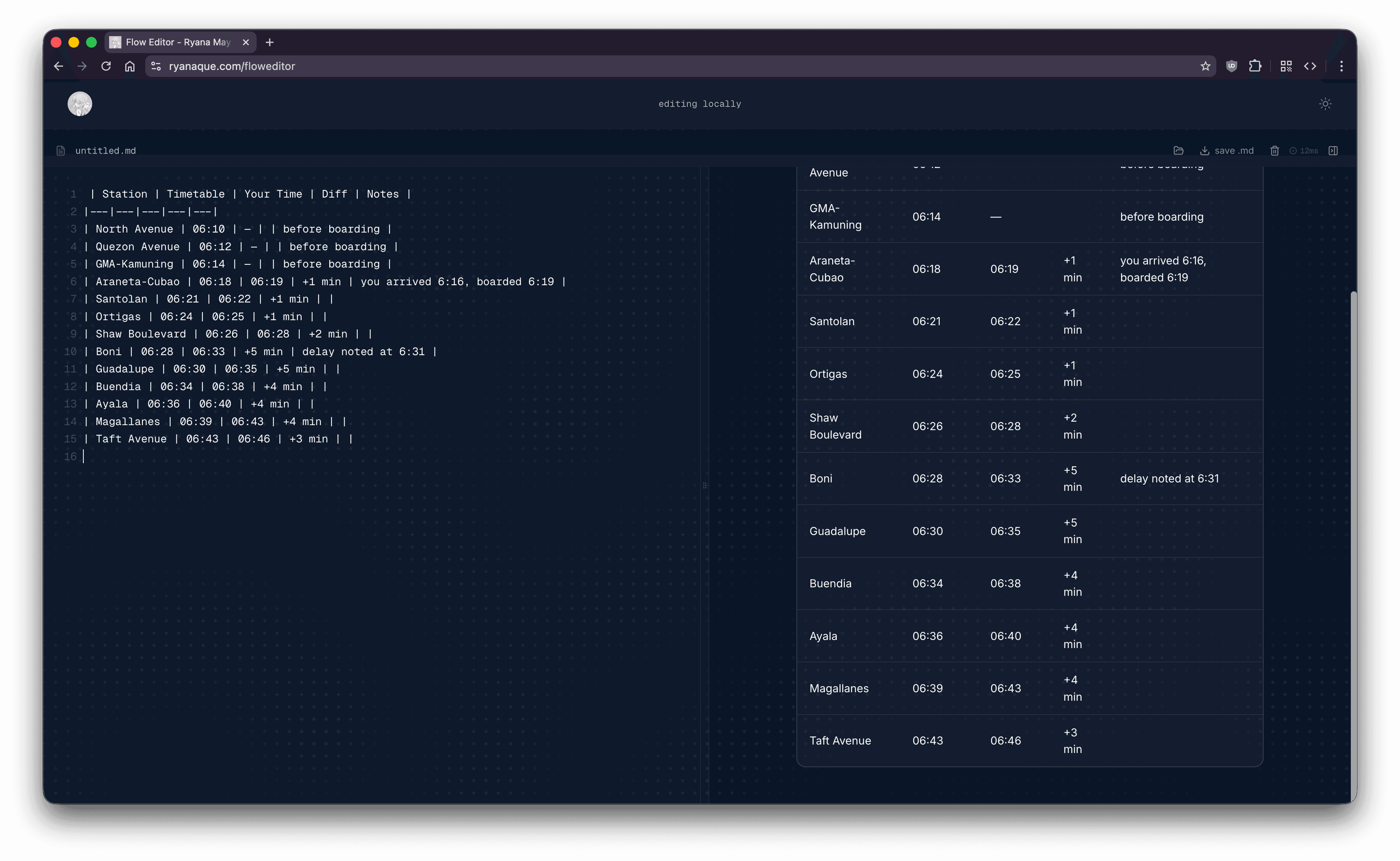Click editor line with Magallanes 06:39
The width and height of the screenshot is (1400, 861).
[215, 421]
